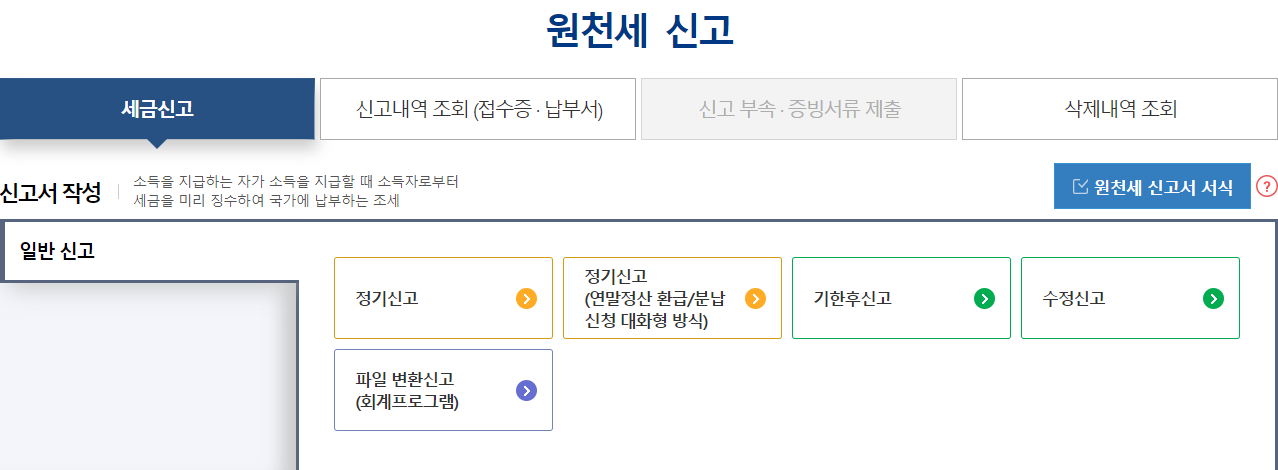Open the 신고 부속·증빙서류 제출 tab
Image resolution: width=1278 pixels, height=470 pixels.
tap(799, 109)
